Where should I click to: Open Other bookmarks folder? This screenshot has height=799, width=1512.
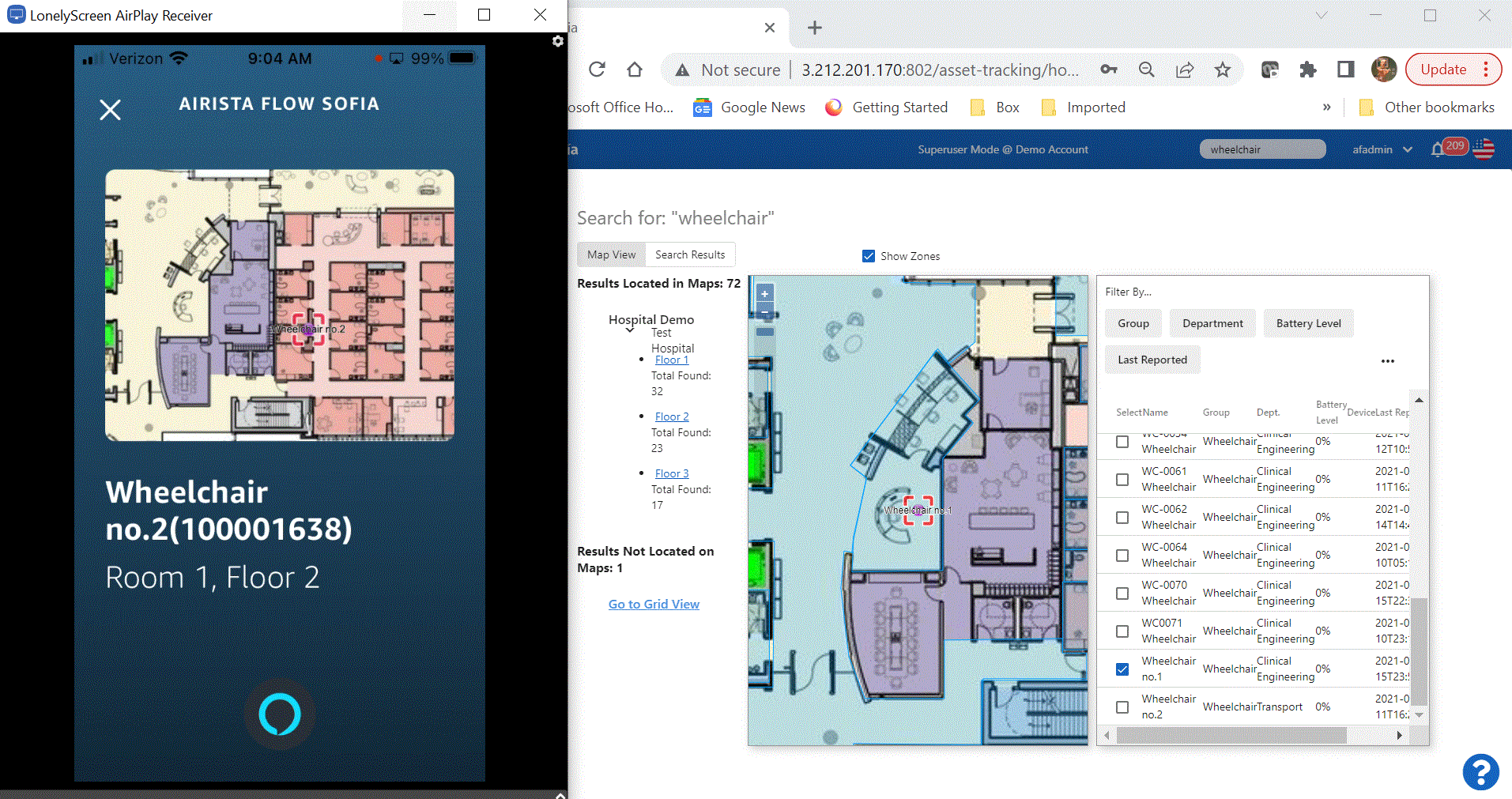coord(1427,107)
